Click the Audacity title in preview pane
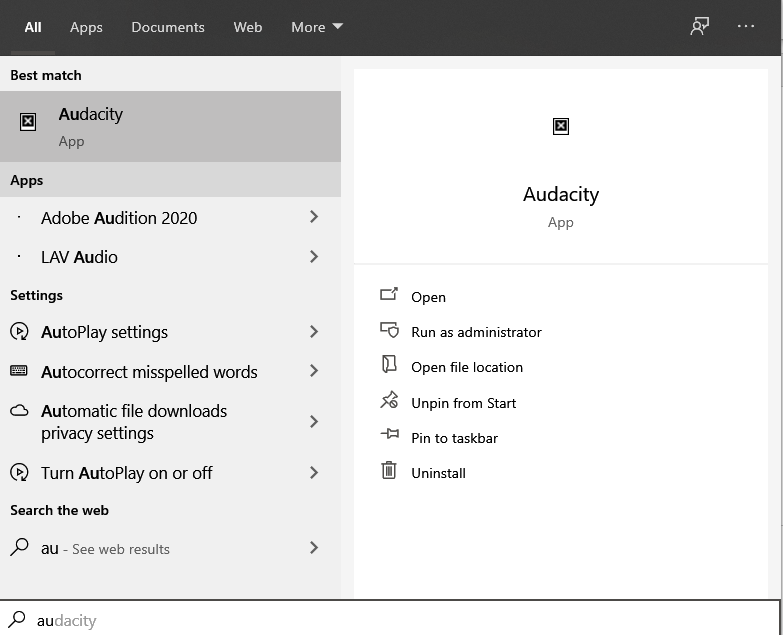 [x=561, y=194]
